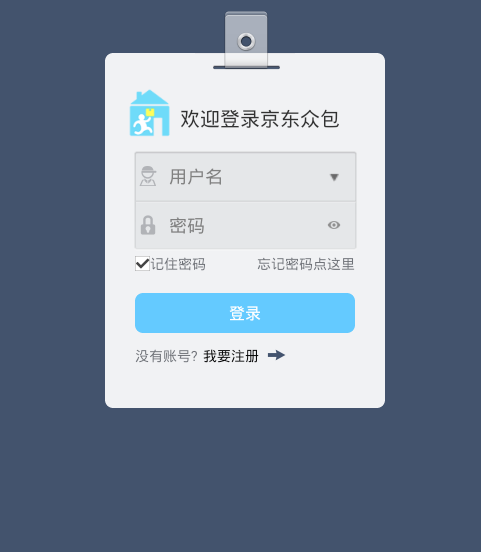The width and height of the screenshot is (481, 552).
Task: Click the courier avatar icon beside 用户名
Action: [x=148, y=176]
